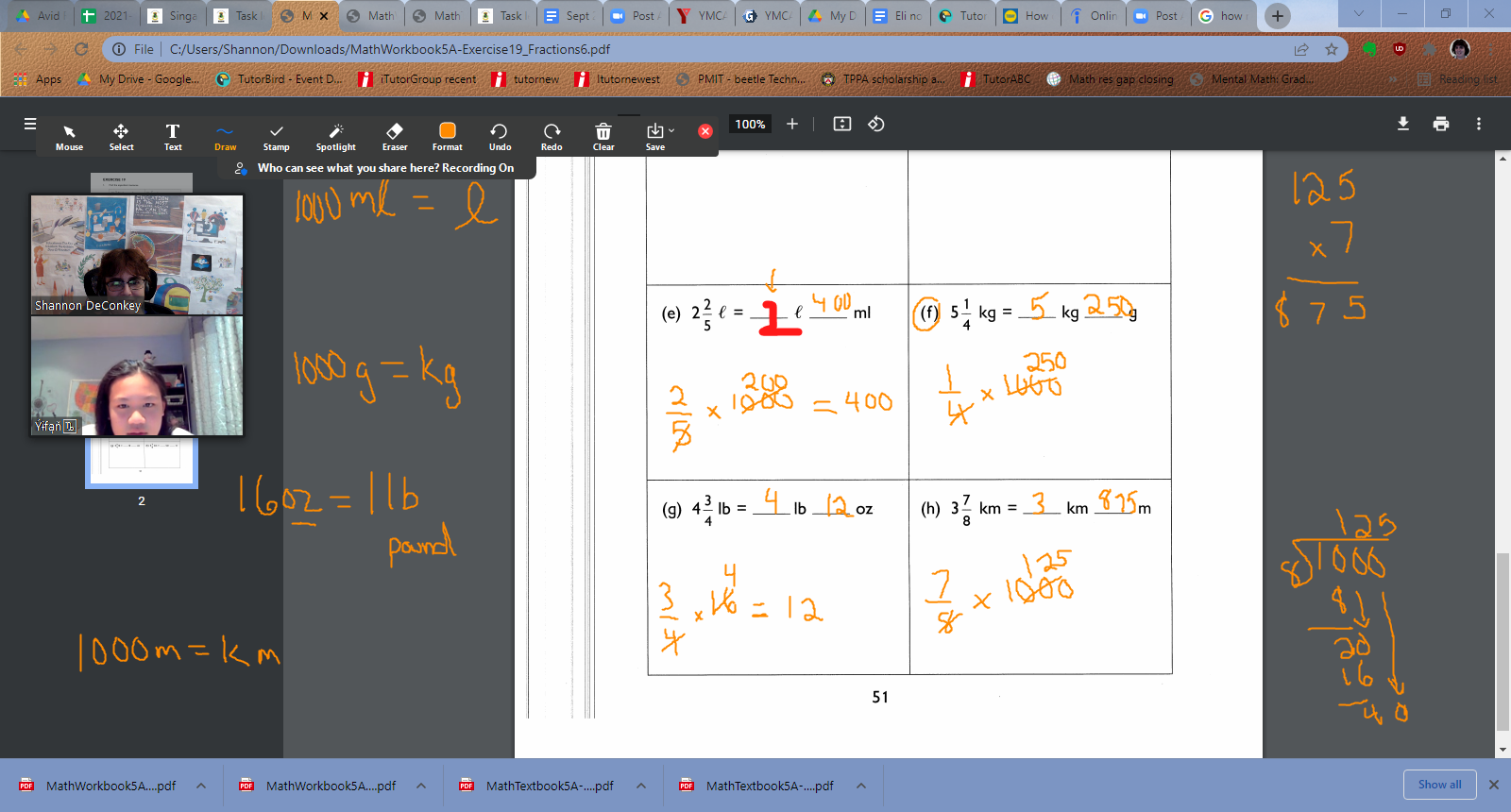
Task: Download the PDF file
Action: pyautogui.click(x=1403, y=124)
